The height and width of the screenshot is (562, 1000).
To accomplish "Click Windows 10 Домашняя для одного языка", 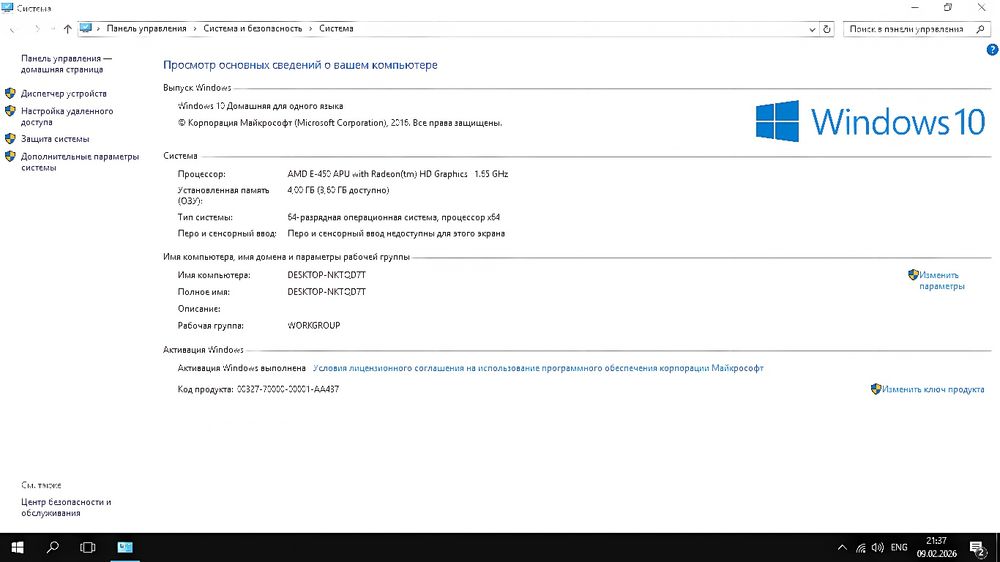I will [x=260, y=106].
